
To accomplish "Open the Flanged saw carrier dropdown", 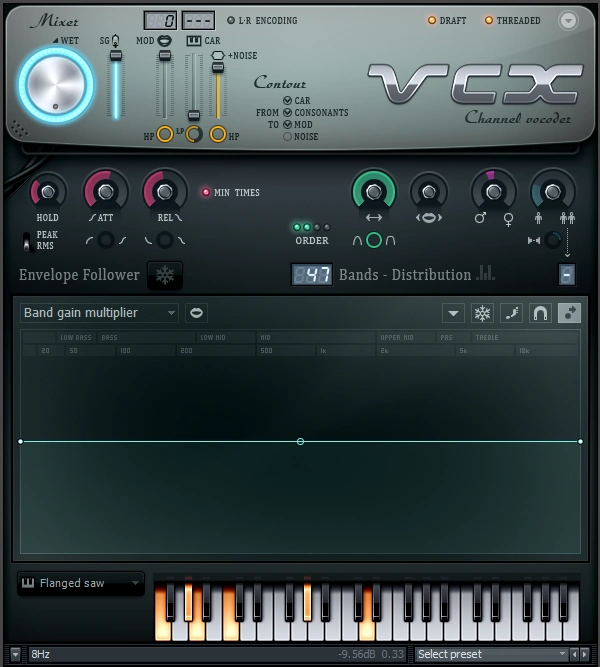I will tap(81, 583).
